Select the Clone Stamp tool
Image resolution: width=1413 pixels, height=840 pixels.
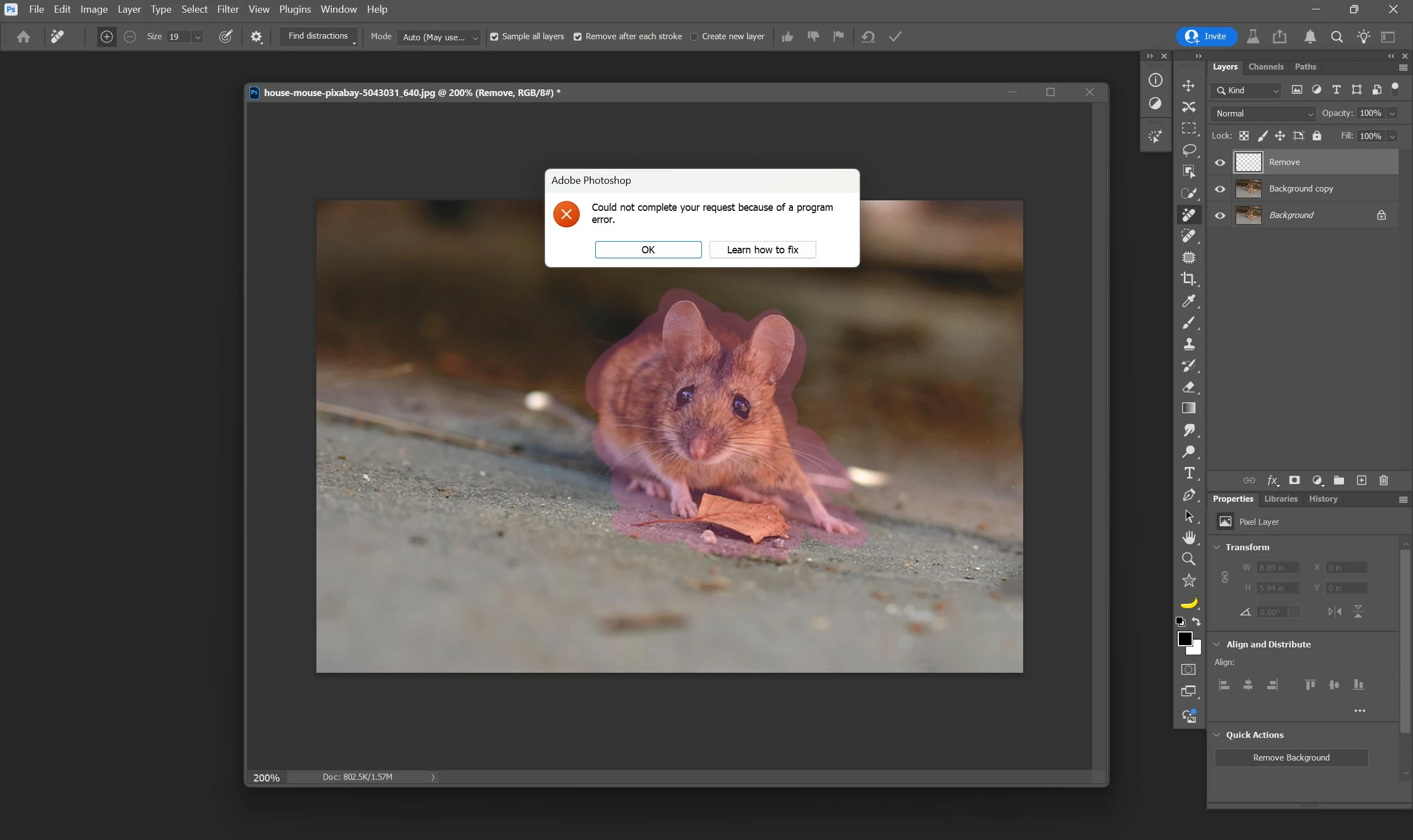point(1188,344)
